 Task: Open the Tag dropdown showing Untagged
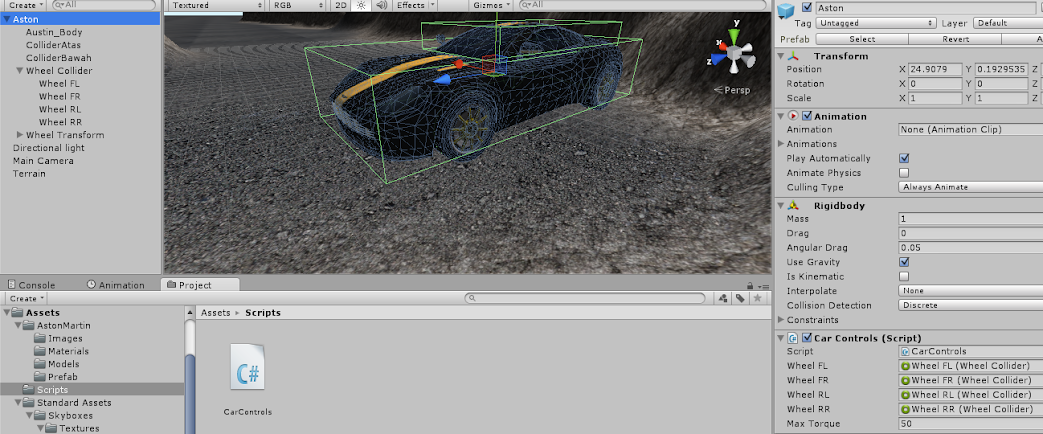(876, 23)
